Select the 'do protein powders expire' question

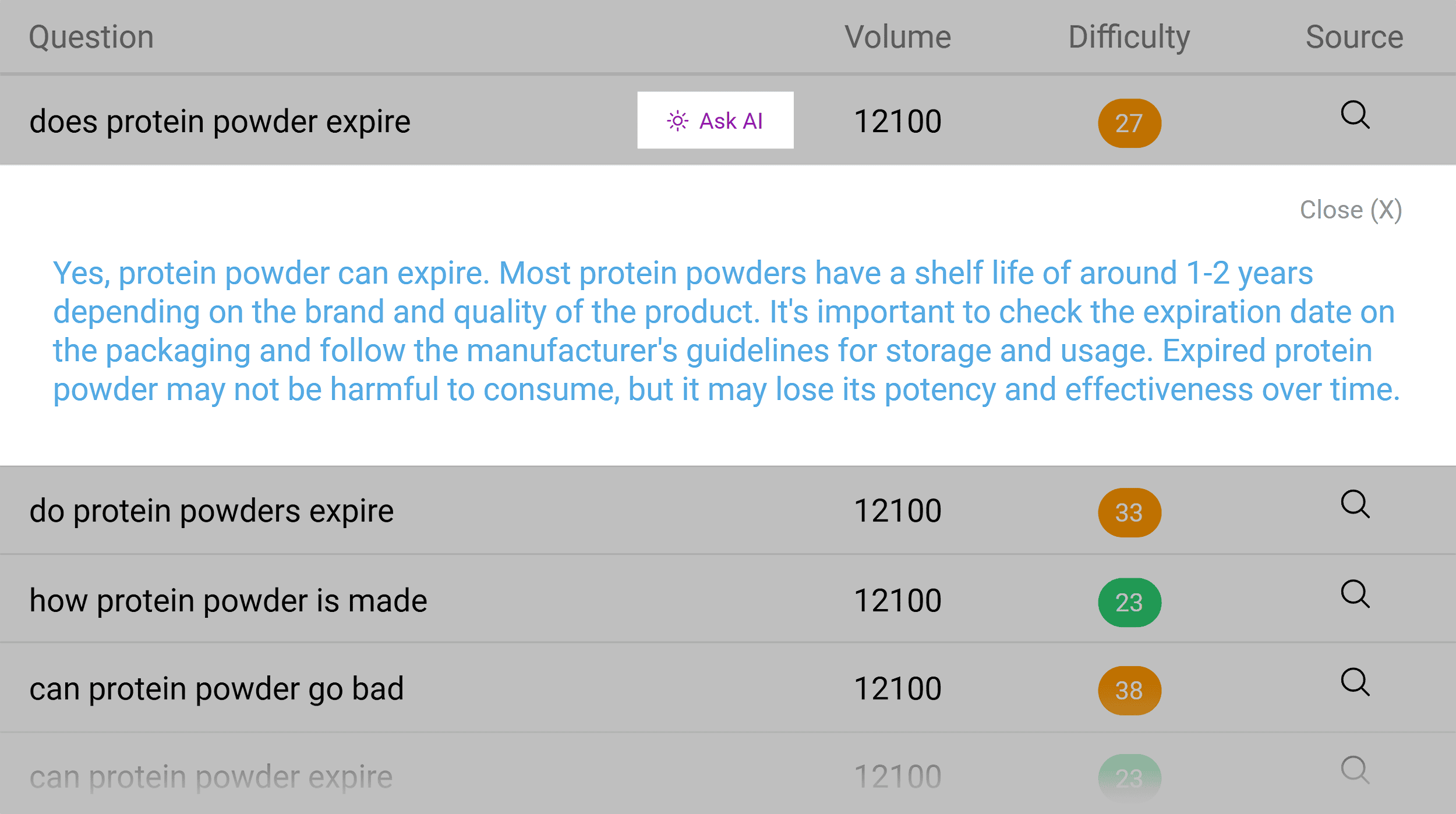211,511
